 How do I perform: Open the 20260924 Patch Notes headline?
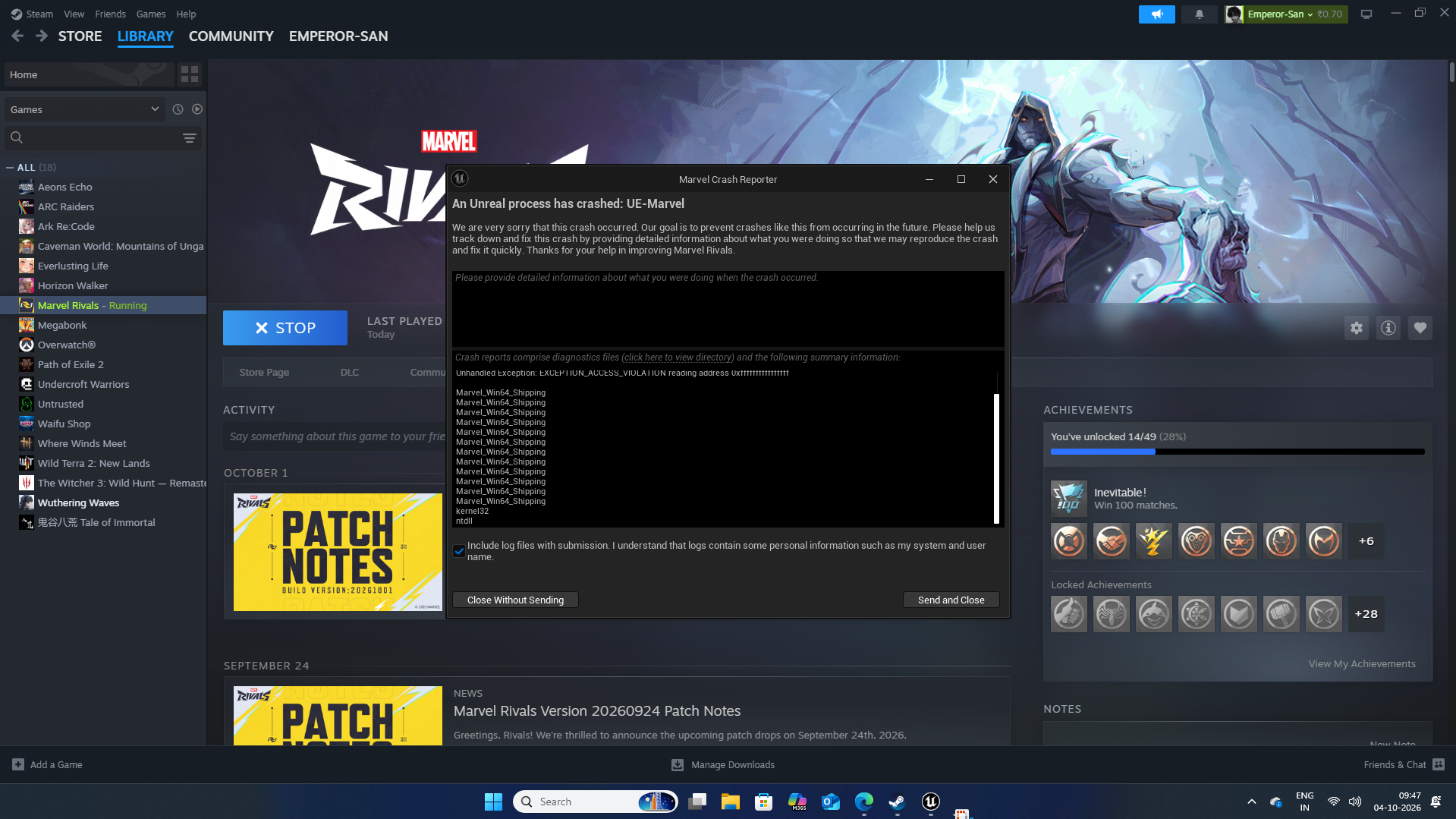(x=596, y=710)
